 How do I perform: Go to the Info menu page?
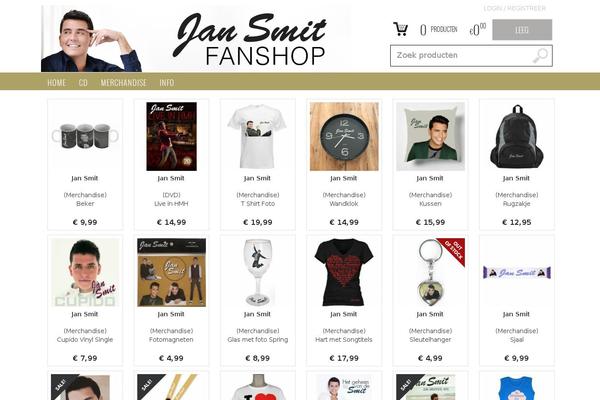pos(167,82)
